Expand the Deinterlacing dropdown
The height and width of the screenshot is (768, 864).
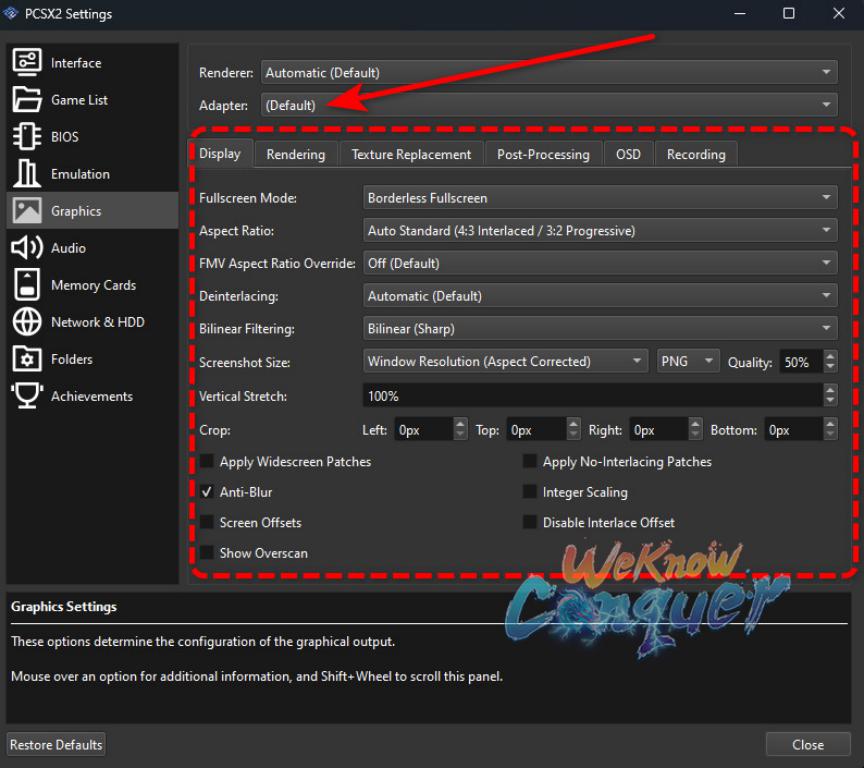[600, 296]
